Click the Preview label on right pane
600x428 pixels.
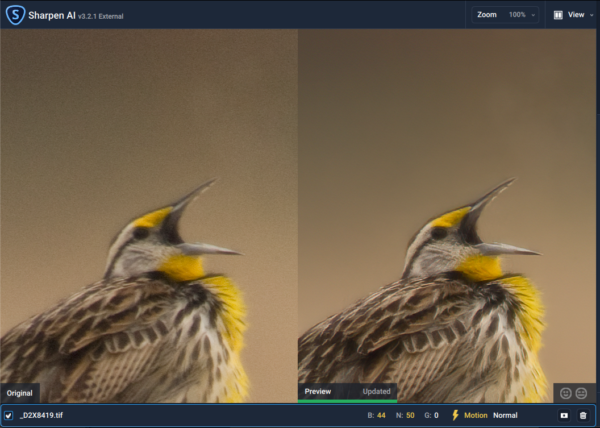tap(318, 392)
